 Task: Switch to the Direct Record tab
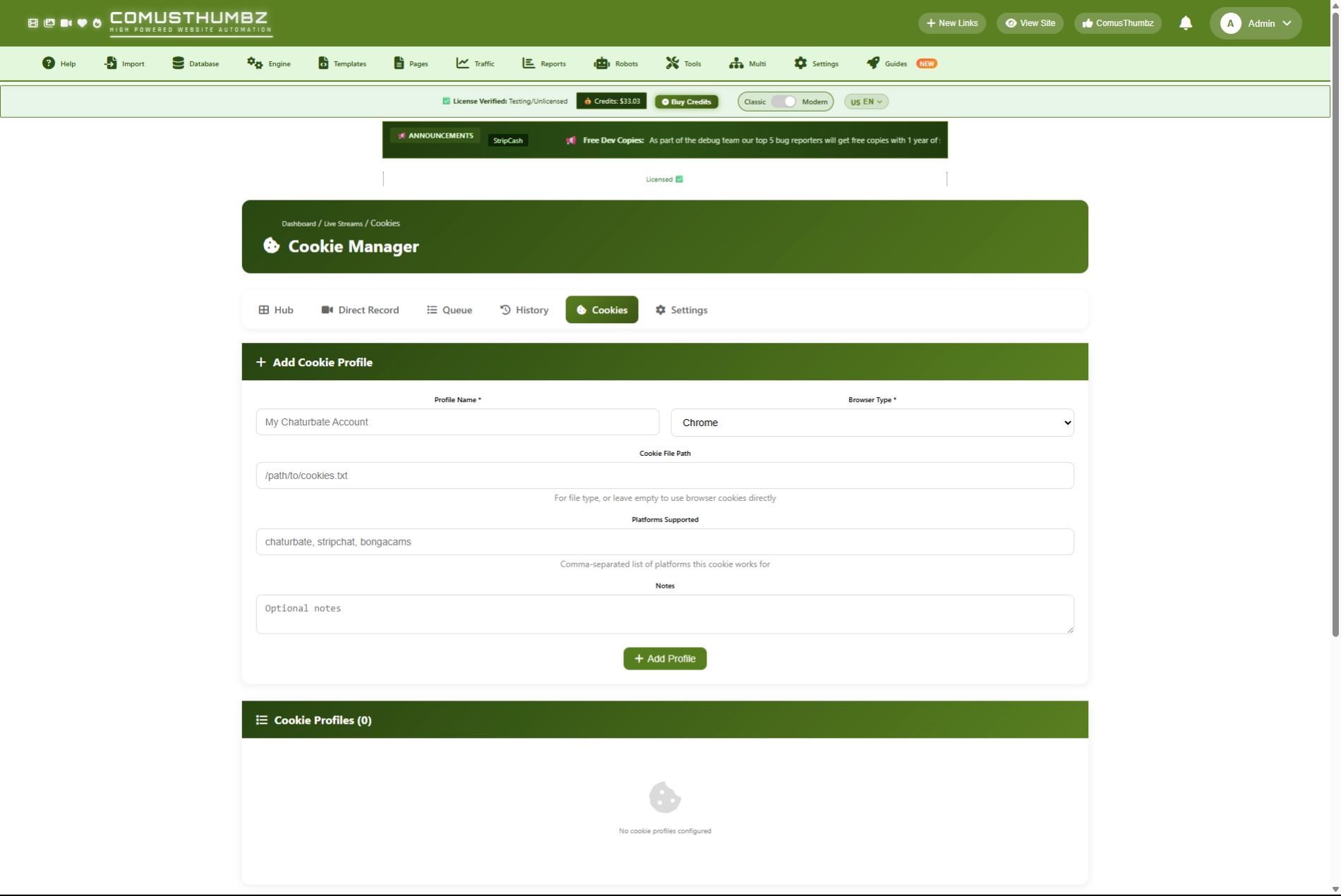tap(360, 310)
